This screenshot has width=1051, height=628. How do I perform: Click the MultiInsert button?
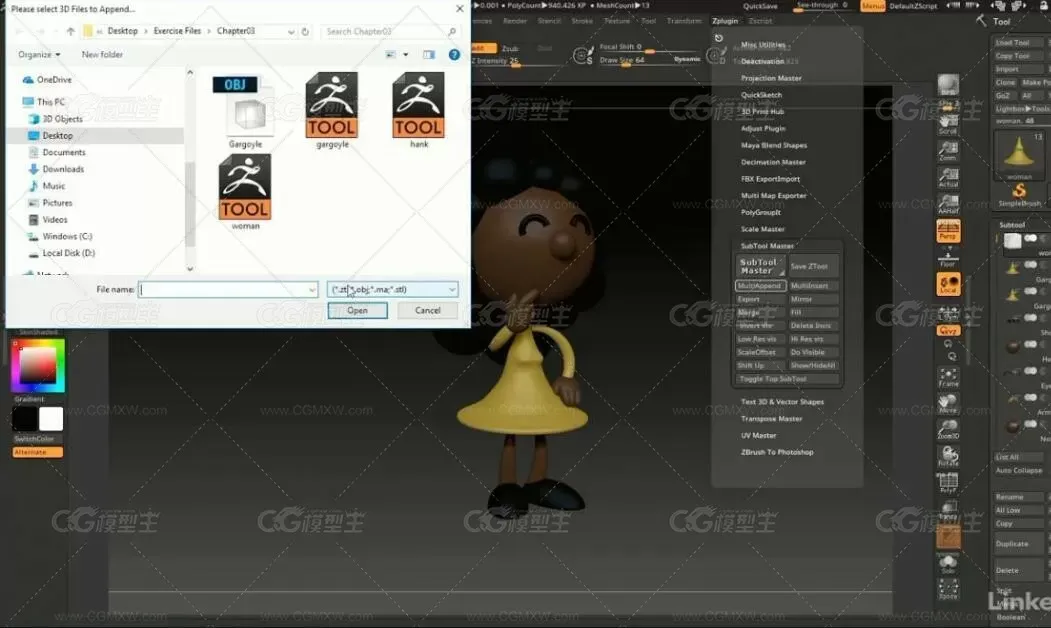pos(813,286)
